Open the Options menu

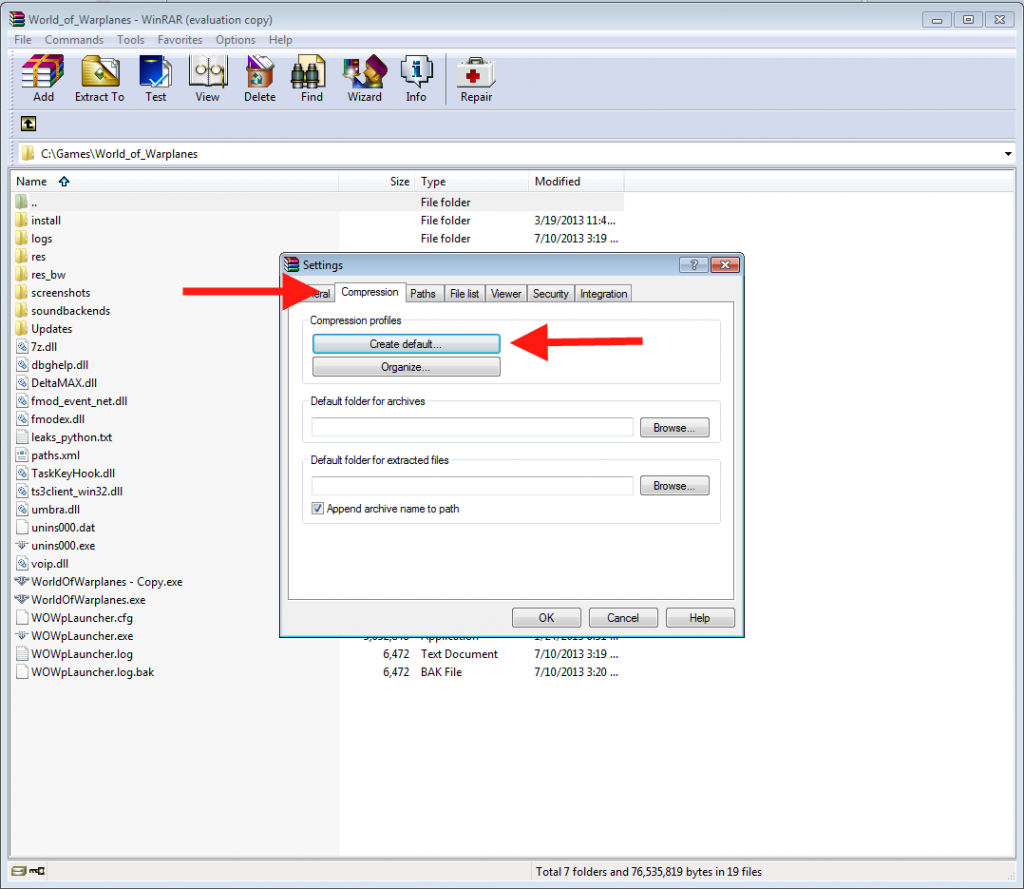(x=235, y=40)
